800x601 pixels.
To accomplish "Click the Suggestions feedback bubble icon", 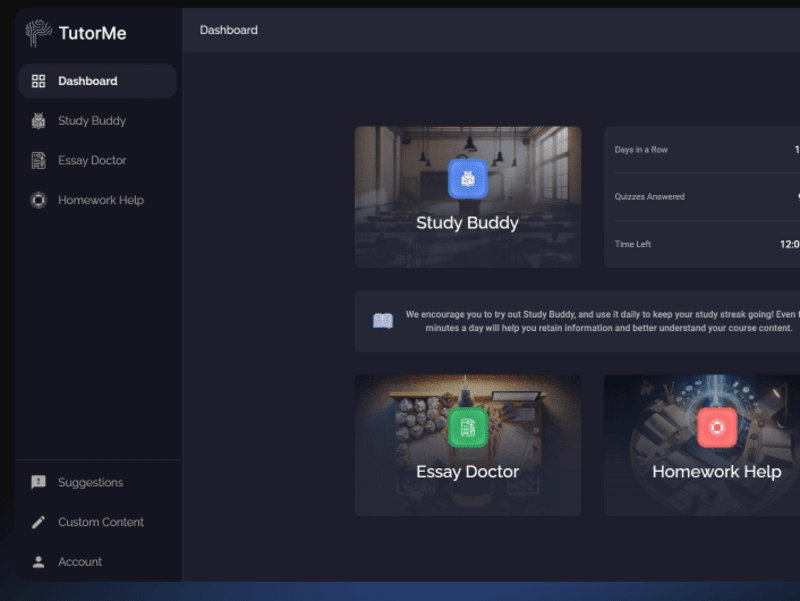I will pyautogui.click(x=38, y=482).
